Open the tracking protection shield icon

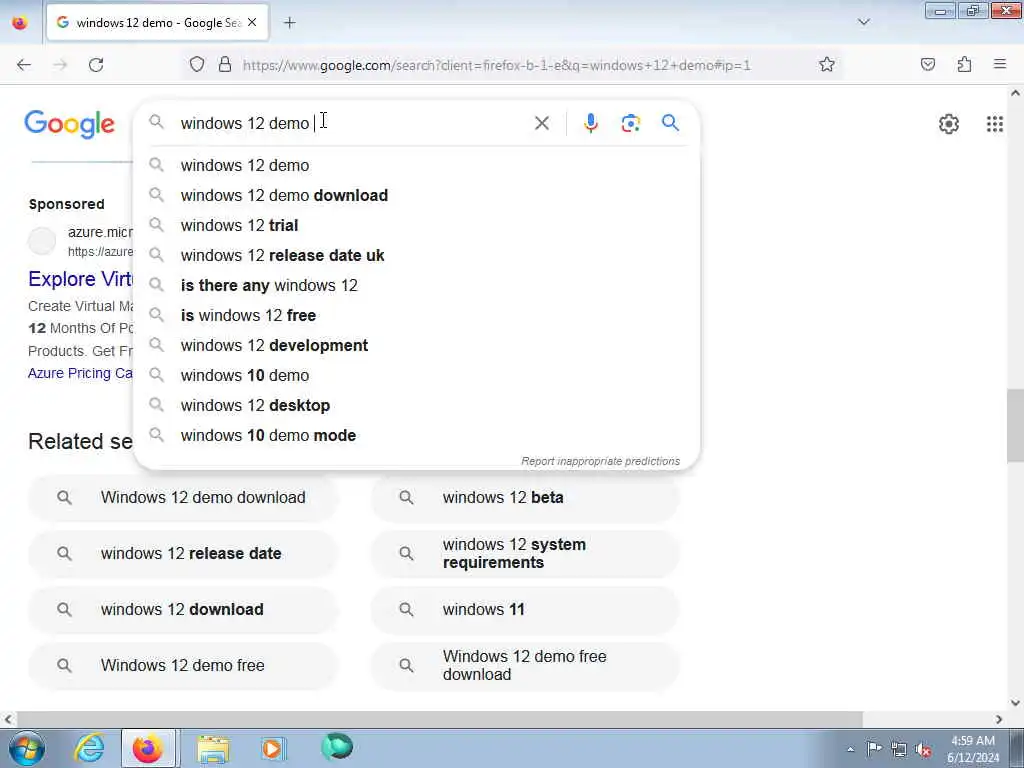pos(197,64)
